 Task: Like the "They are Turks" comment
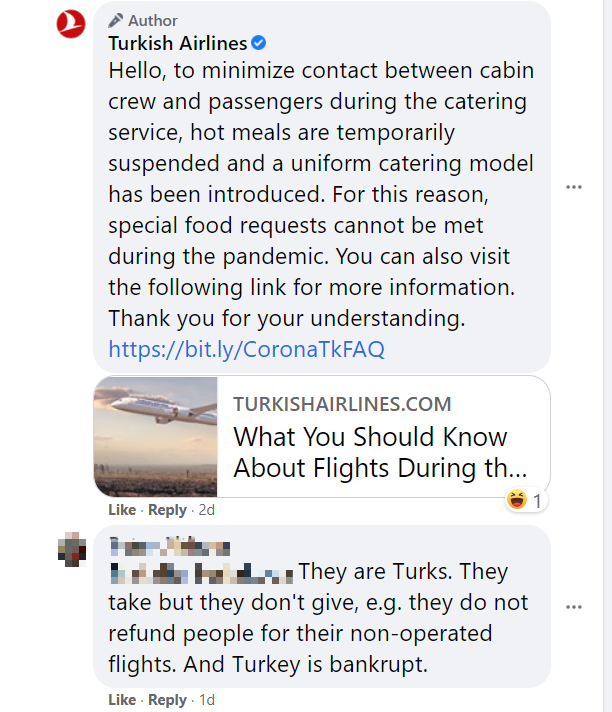coord(122,700)
